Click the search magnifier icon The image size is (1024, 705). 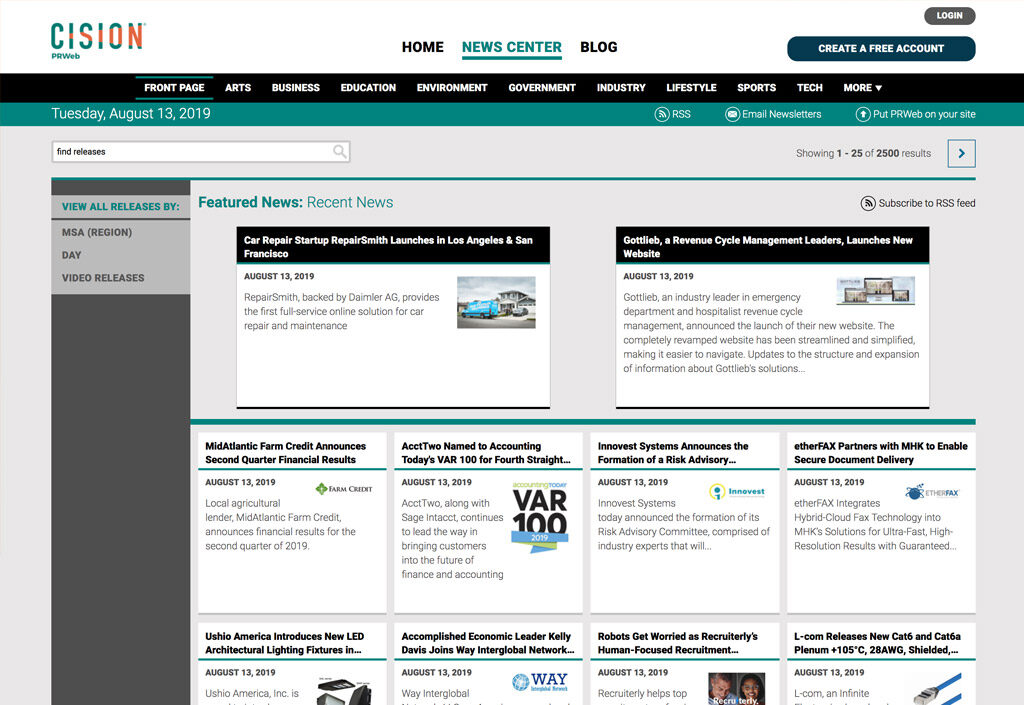coord(340,151)
